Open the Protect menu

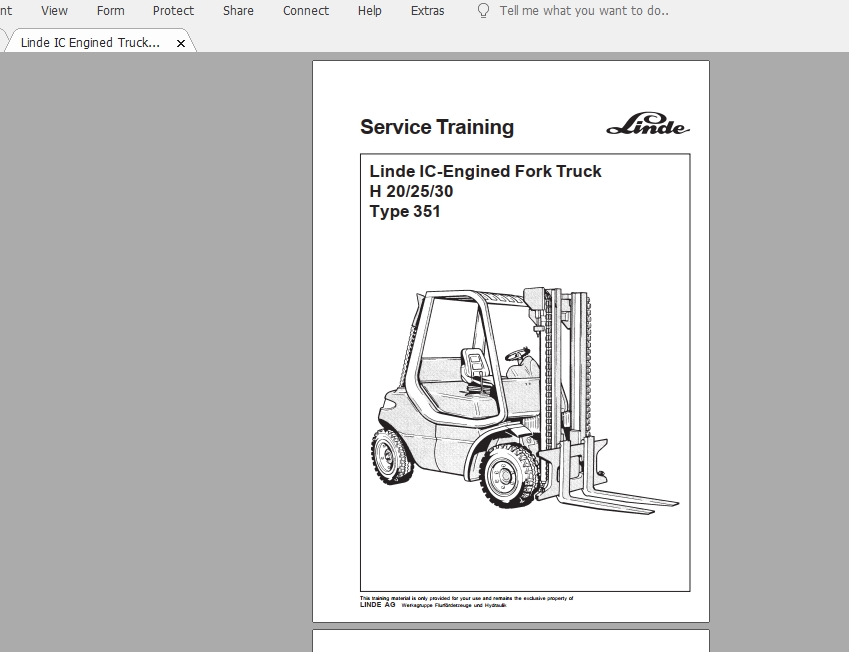point(172,11)
